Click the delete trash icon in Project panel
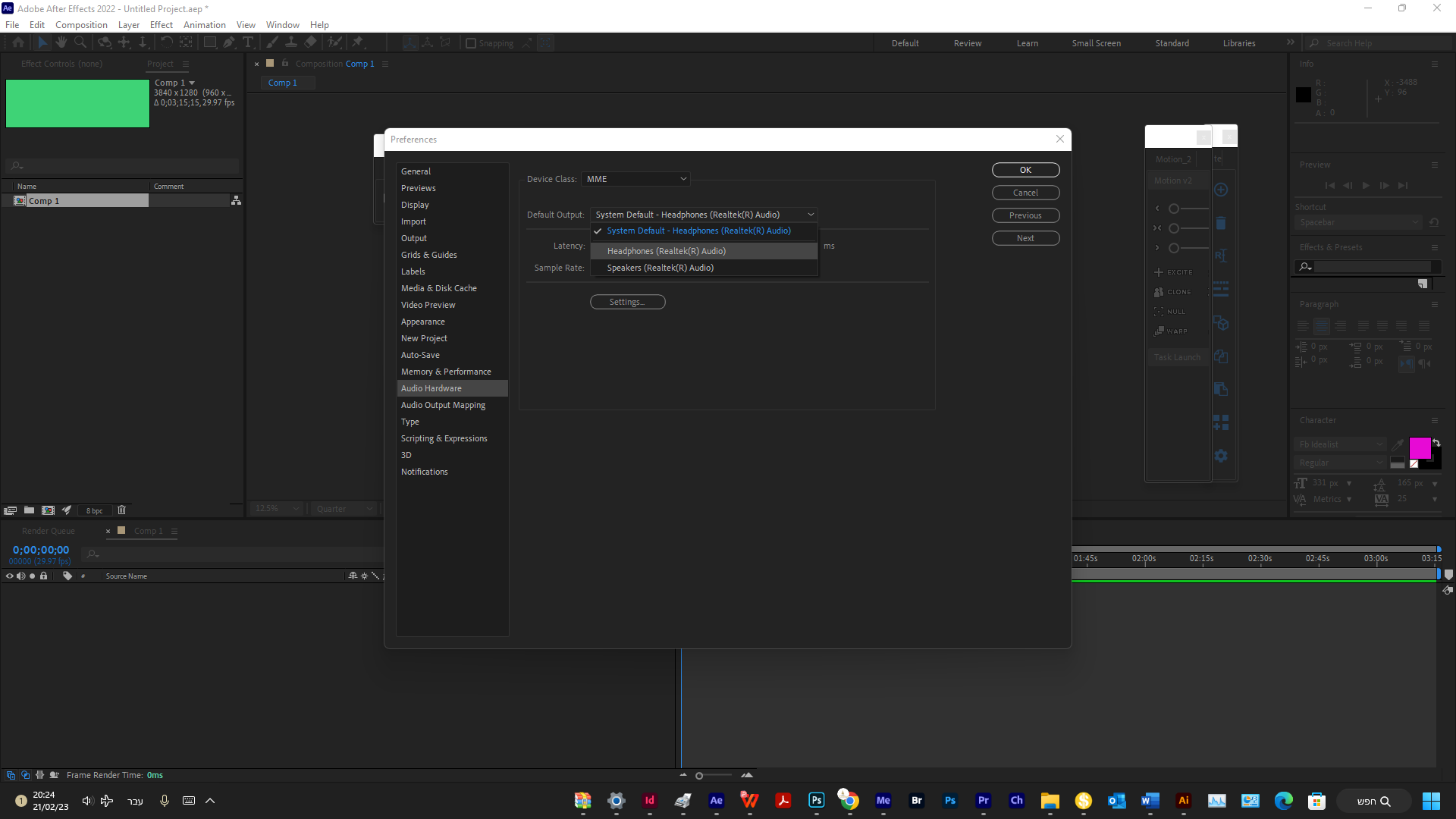Image resolution: width=1456 pixels, height=819 pixels. tap(121, 510)
